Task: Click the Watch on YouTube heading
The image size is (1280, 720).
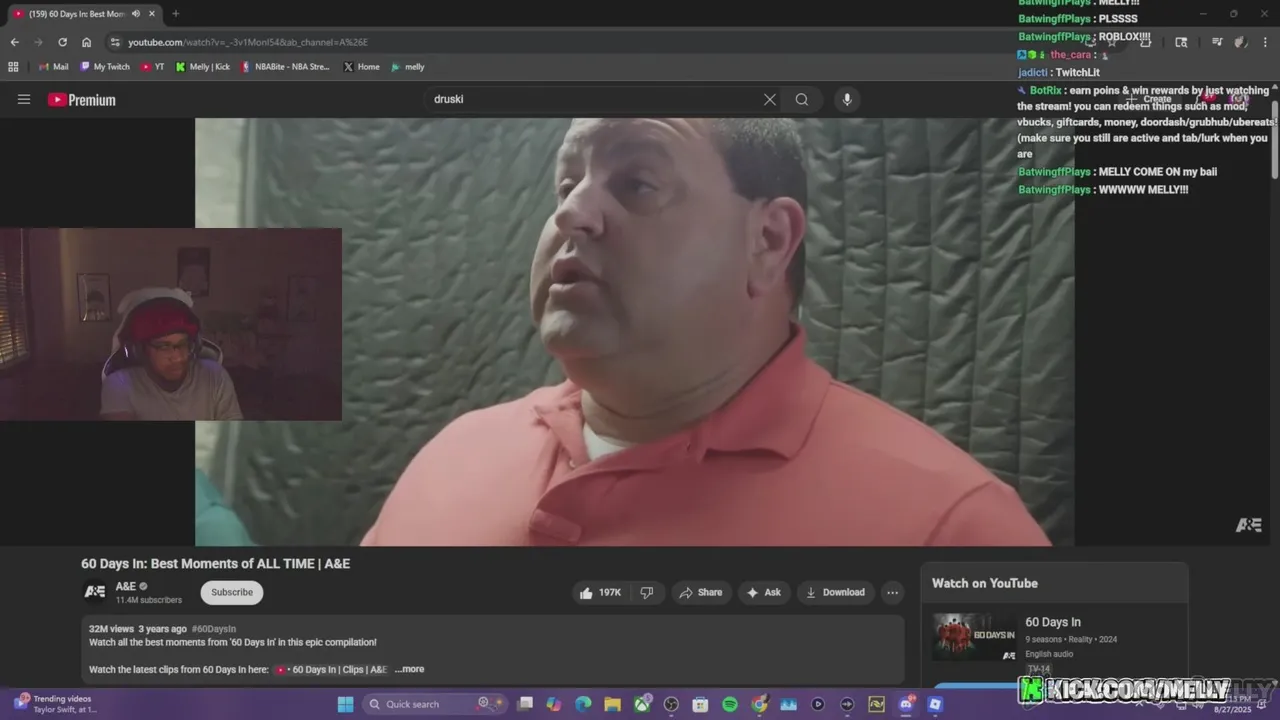Action: click(985, 583)
